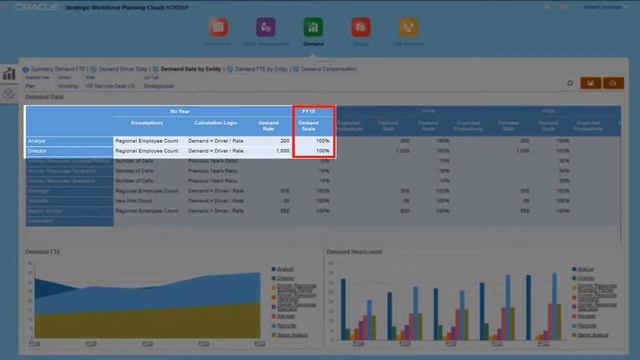Open the user name menu at top right
The image size is (640, 360).
[x=604, y=7]
